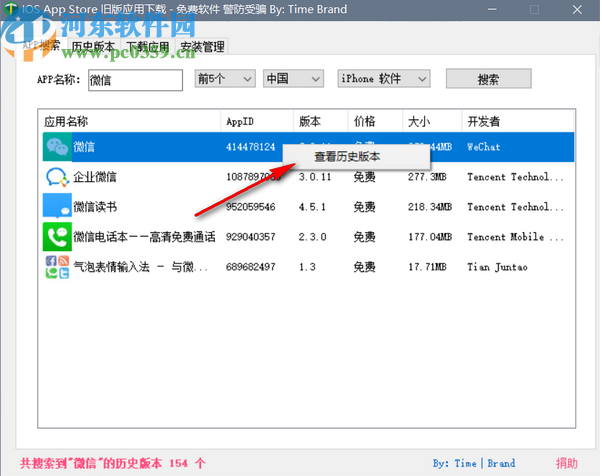
Task: Close the application window
Action: click(577, 10)
